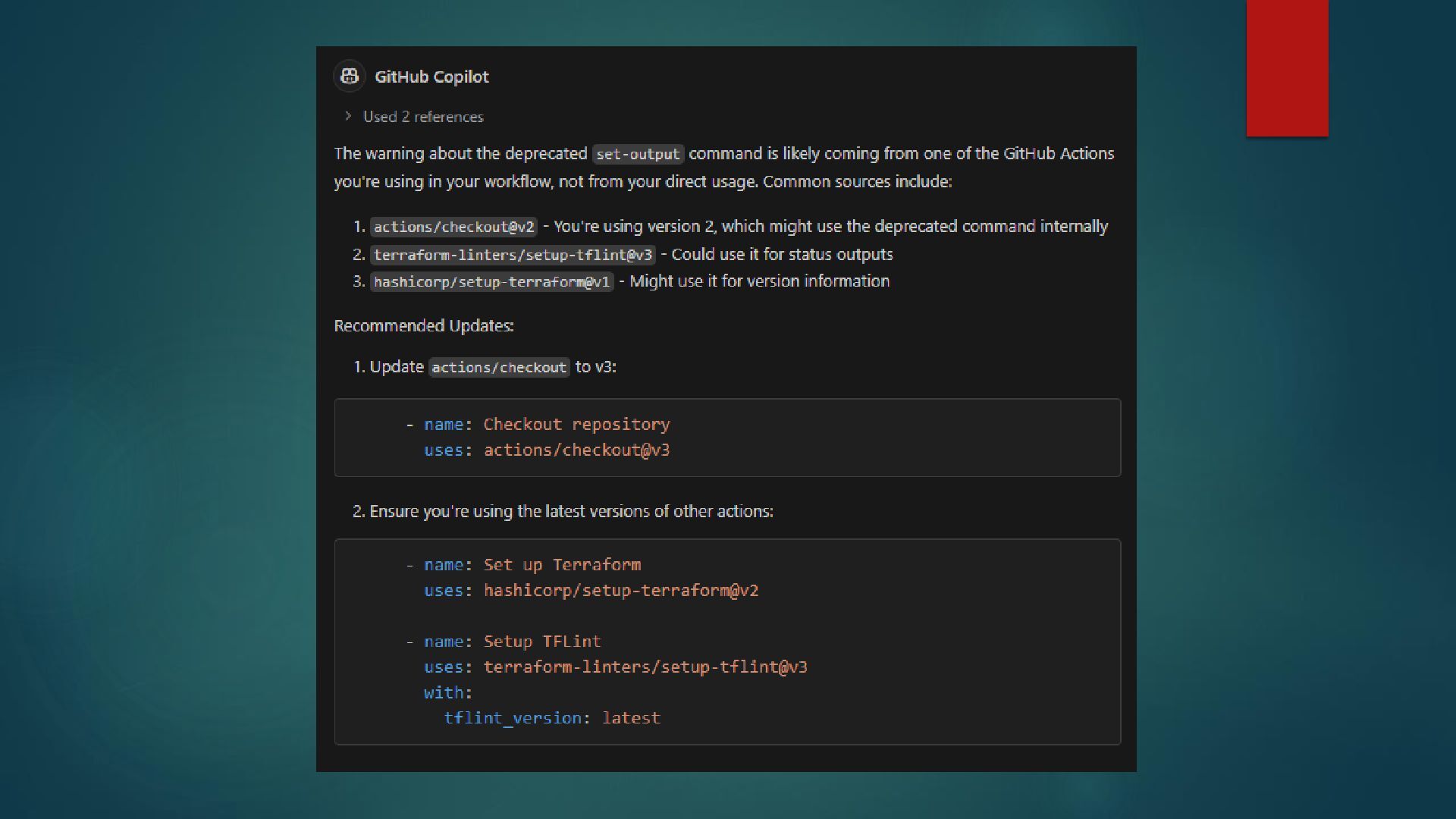Click uses: hashicorp/setup-terraform@v2 code line
The height and width of the screenshot is (819, 1456).
click(591, 591)
